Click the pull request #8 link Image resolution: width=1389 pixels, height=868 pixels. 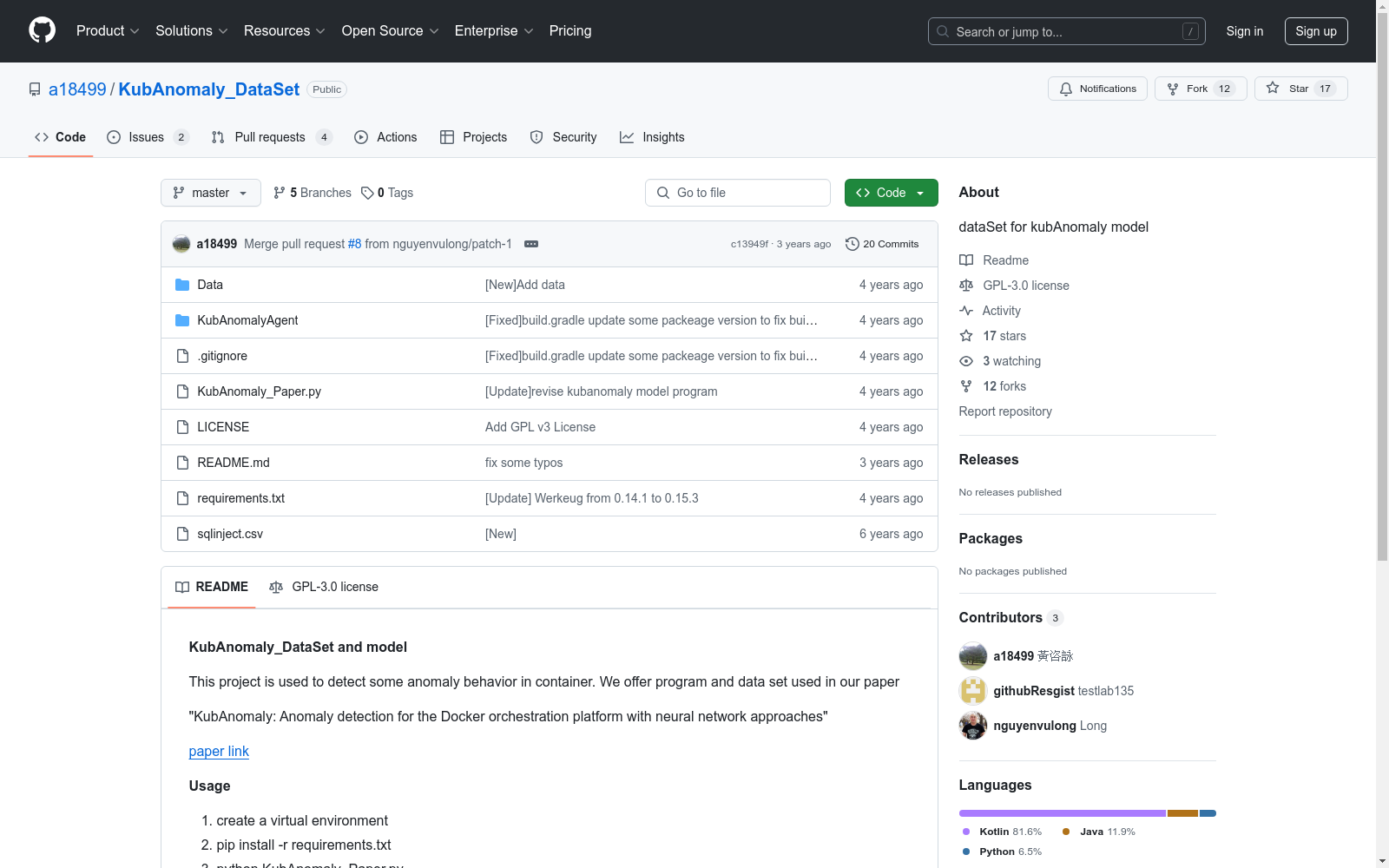coord(354,244)
